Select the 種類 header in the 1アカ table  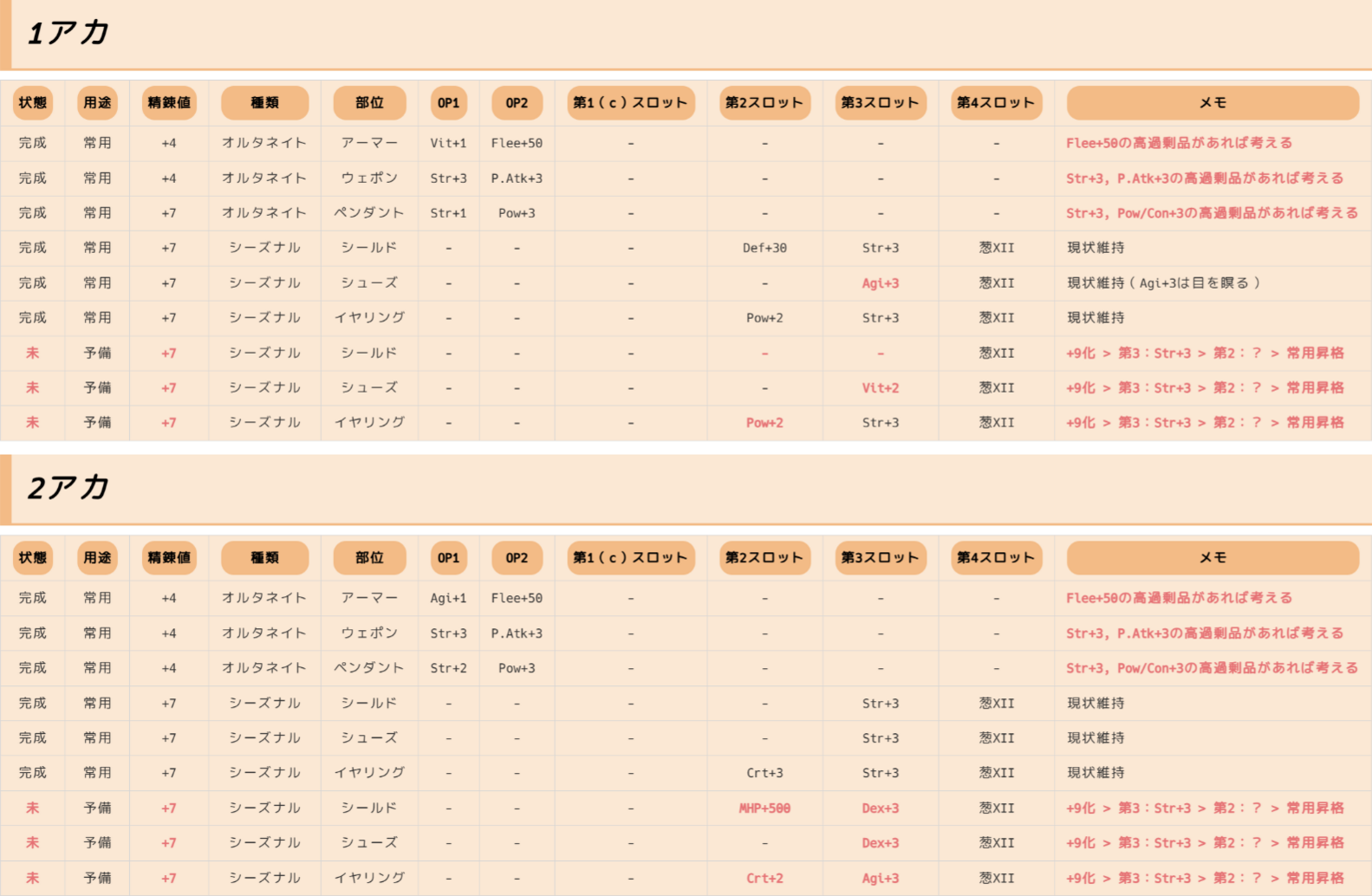click(x=264, y=103)
